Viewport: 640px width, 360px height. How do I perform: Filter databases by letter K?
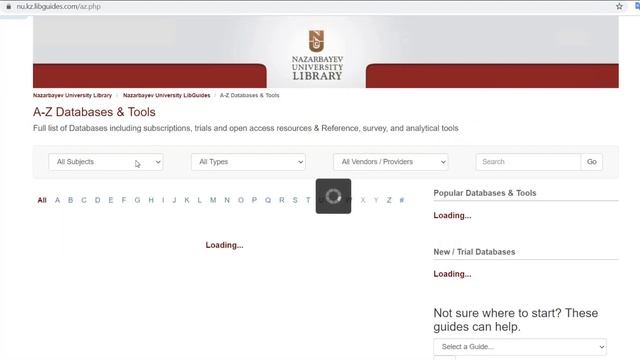coord(187,200)
